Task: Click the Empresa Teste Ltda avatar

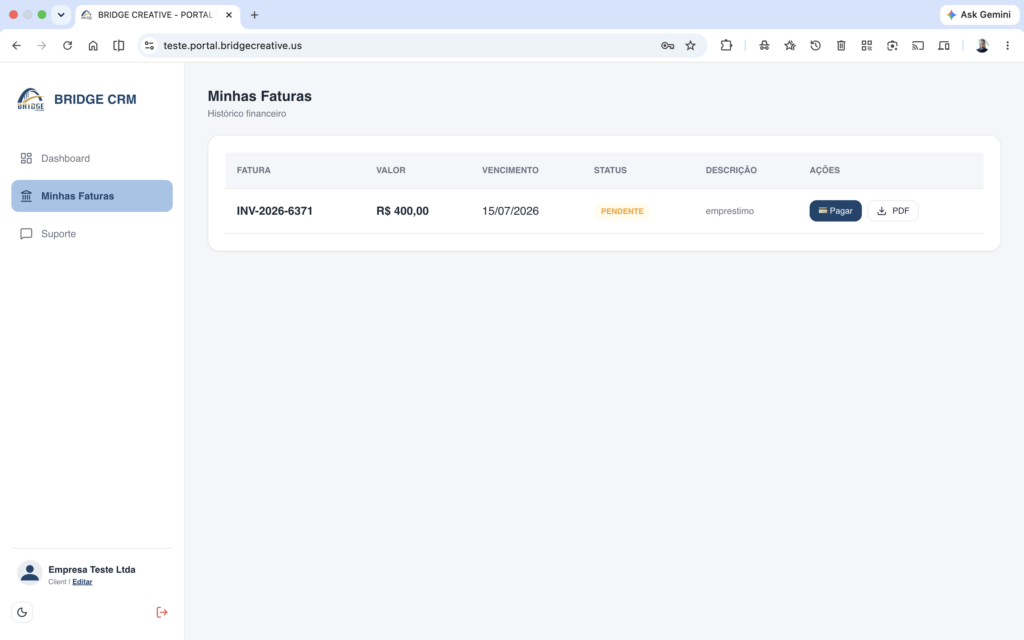Action: tap(29, 573)
